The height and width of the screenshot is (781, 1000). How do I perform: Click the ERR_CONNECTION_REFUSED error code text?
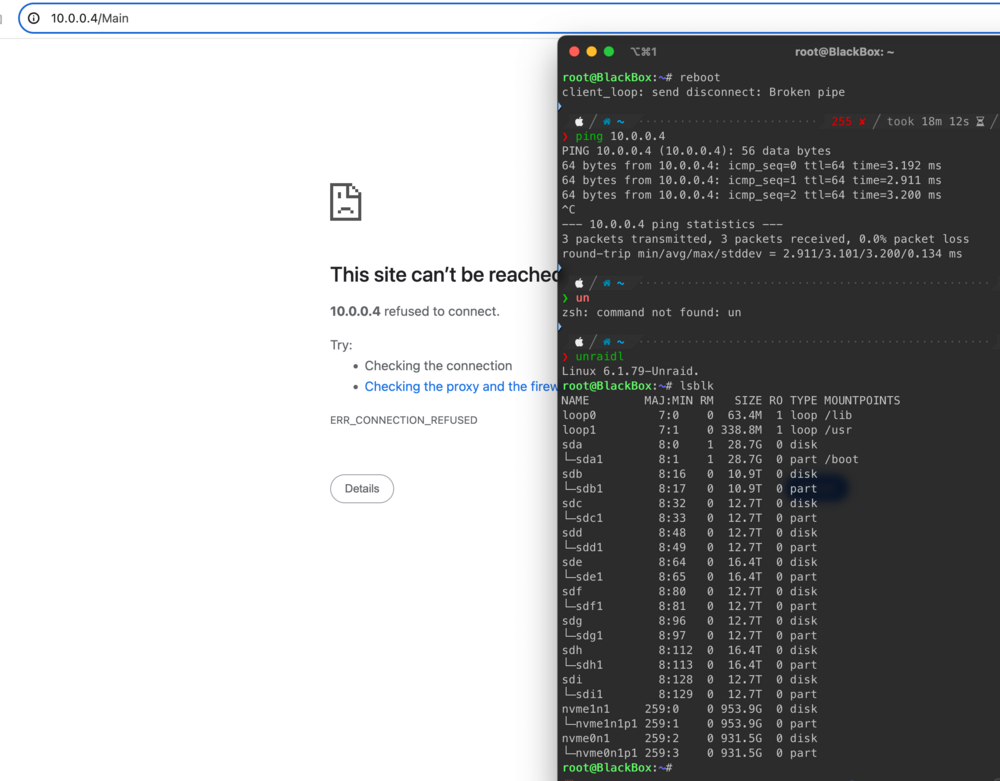coord(404,420)
